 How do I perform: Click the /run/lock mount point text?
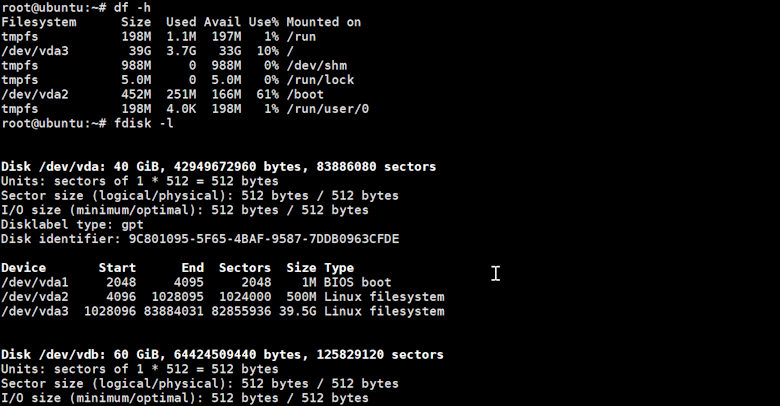pyautogui.click(x=320, y=80)
